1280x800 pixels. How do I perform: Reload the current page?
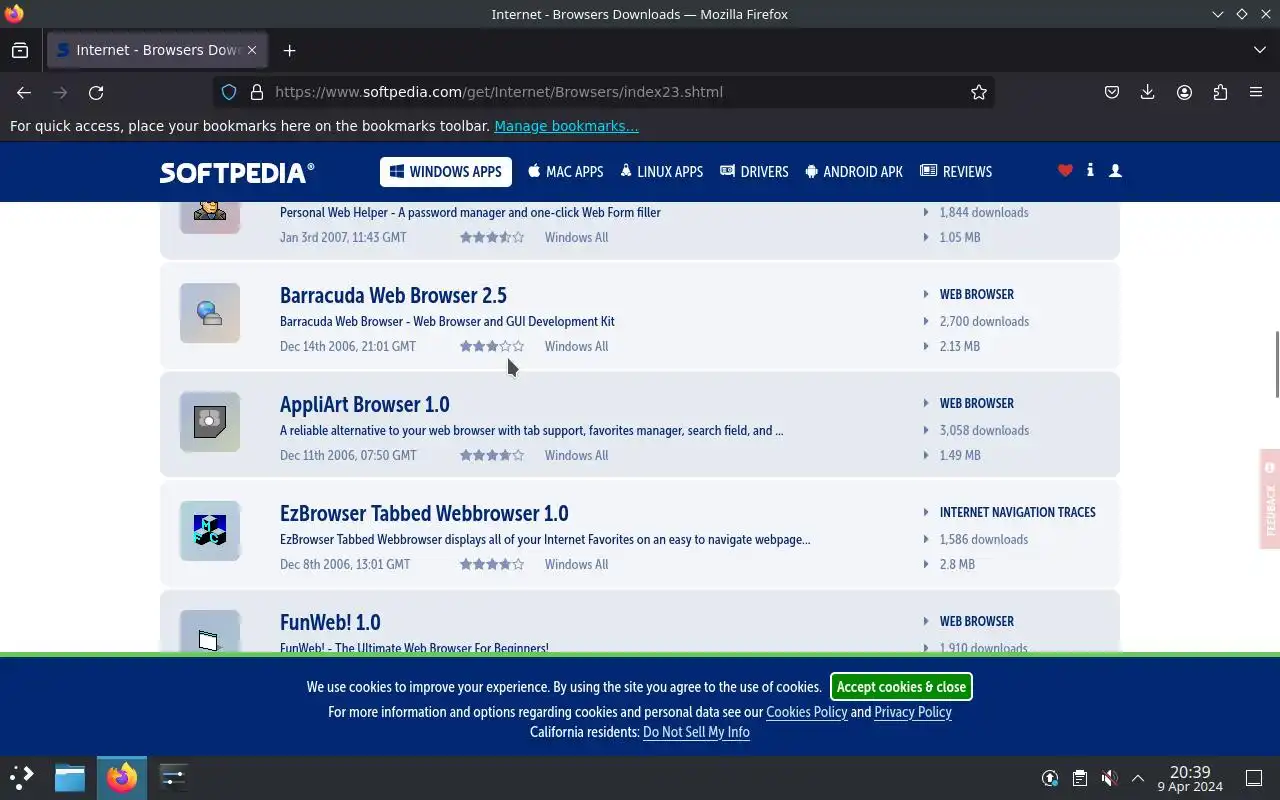click(x=96, y=92)
